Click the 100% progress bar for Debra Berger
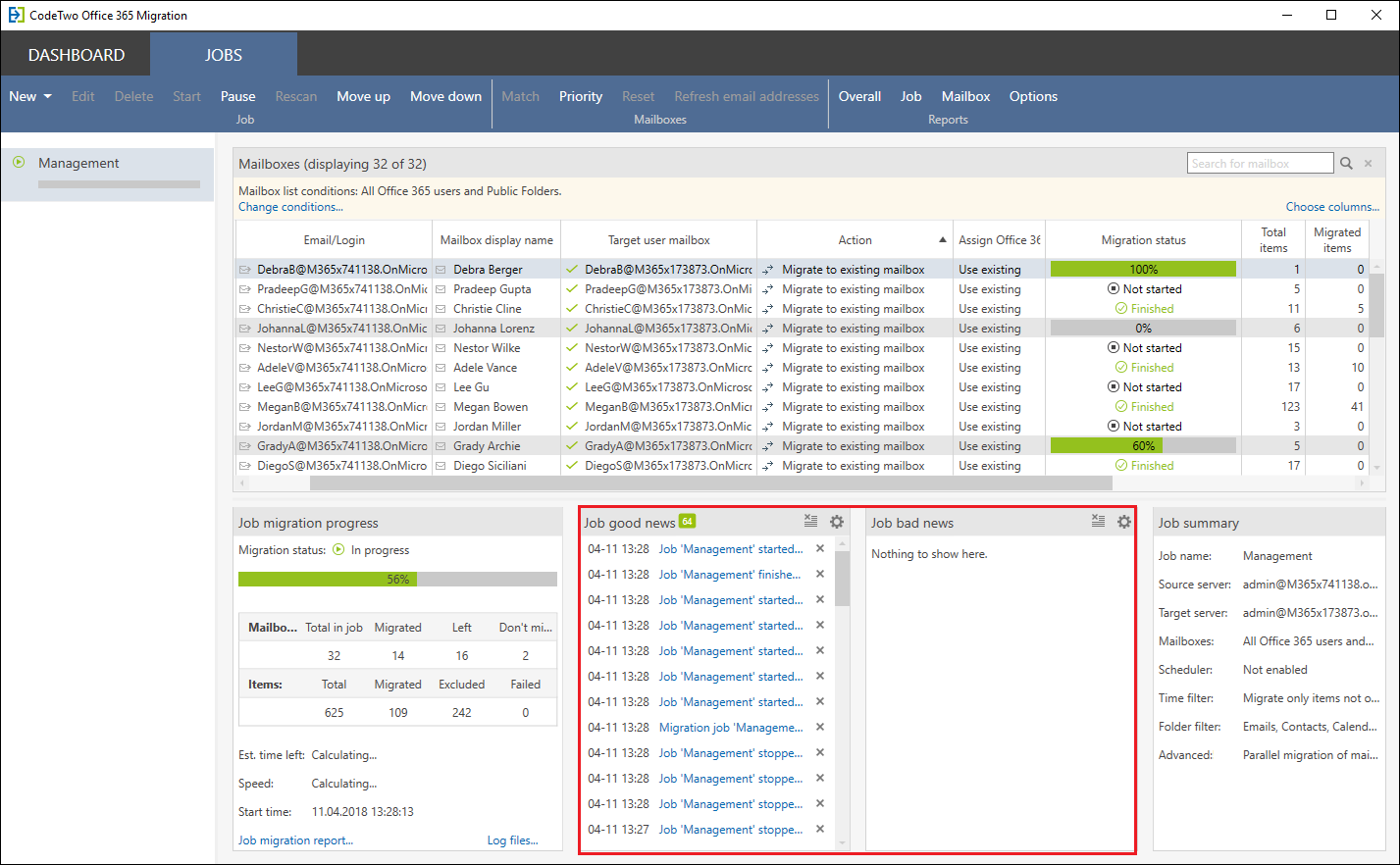Image resolution: width=1400 pixels, height=865 pixels. (x=1143, y=269)
